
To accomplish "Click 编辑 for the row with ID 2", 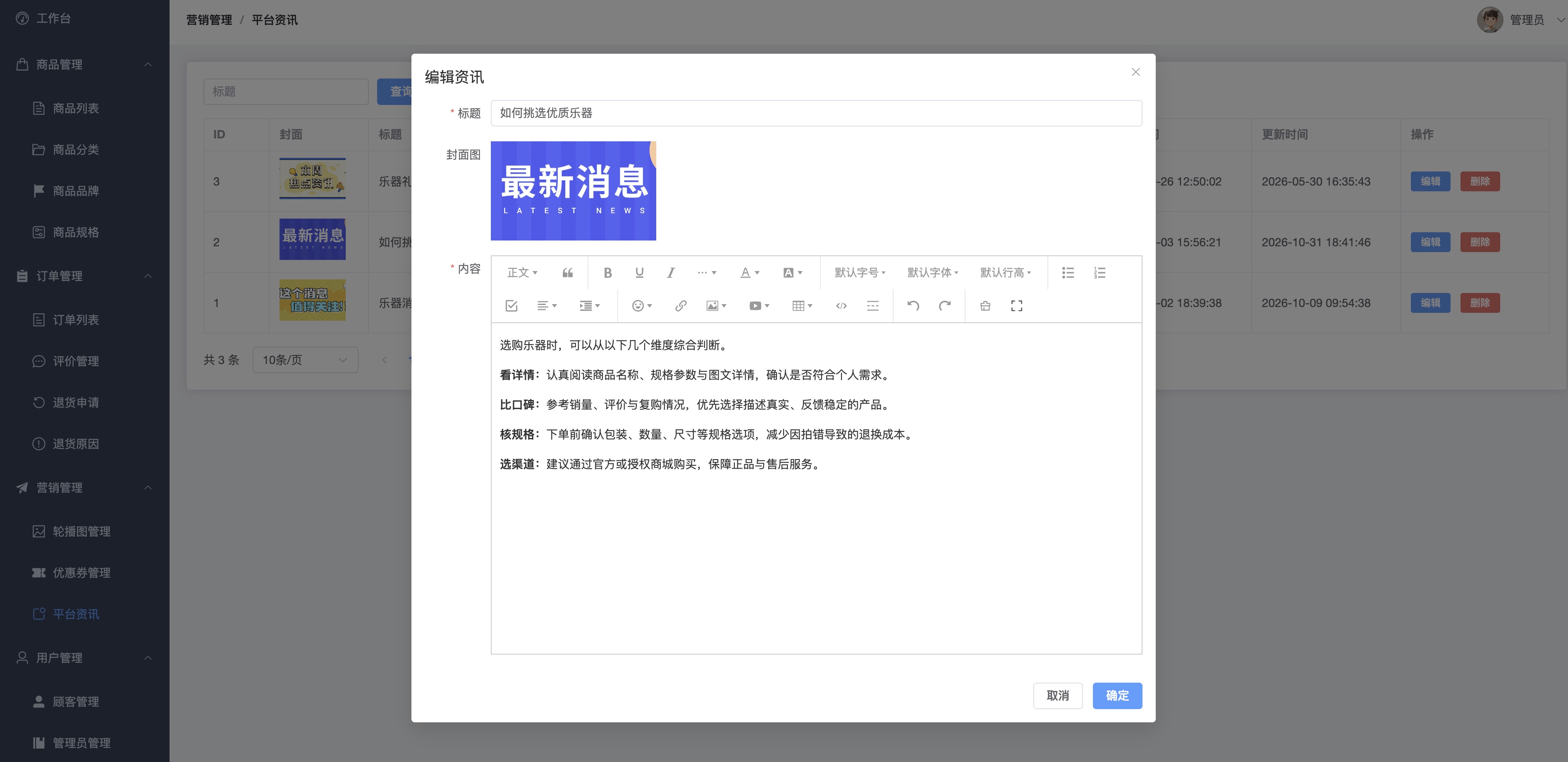I will [x=1430, y=242].
